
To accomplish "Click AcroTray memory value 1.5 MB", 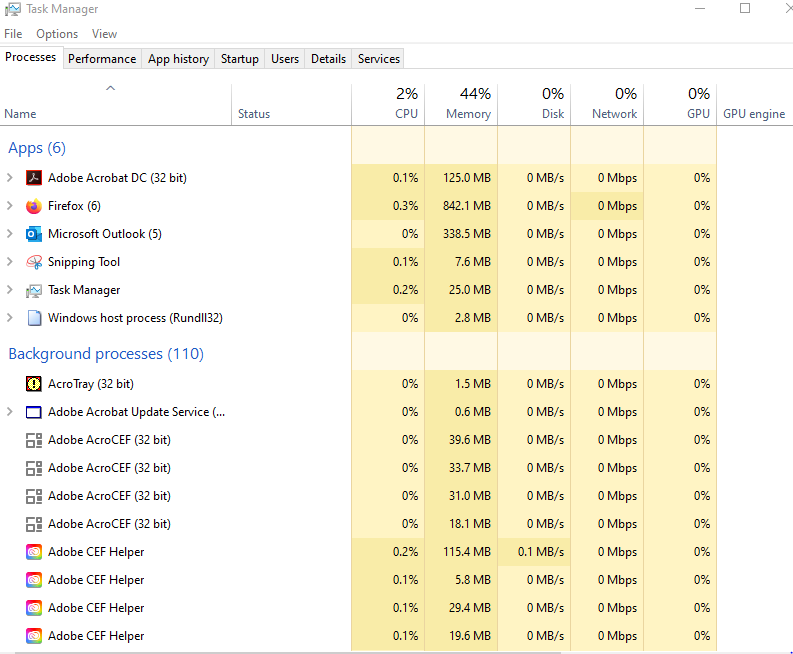I will (x=473, y=384).
